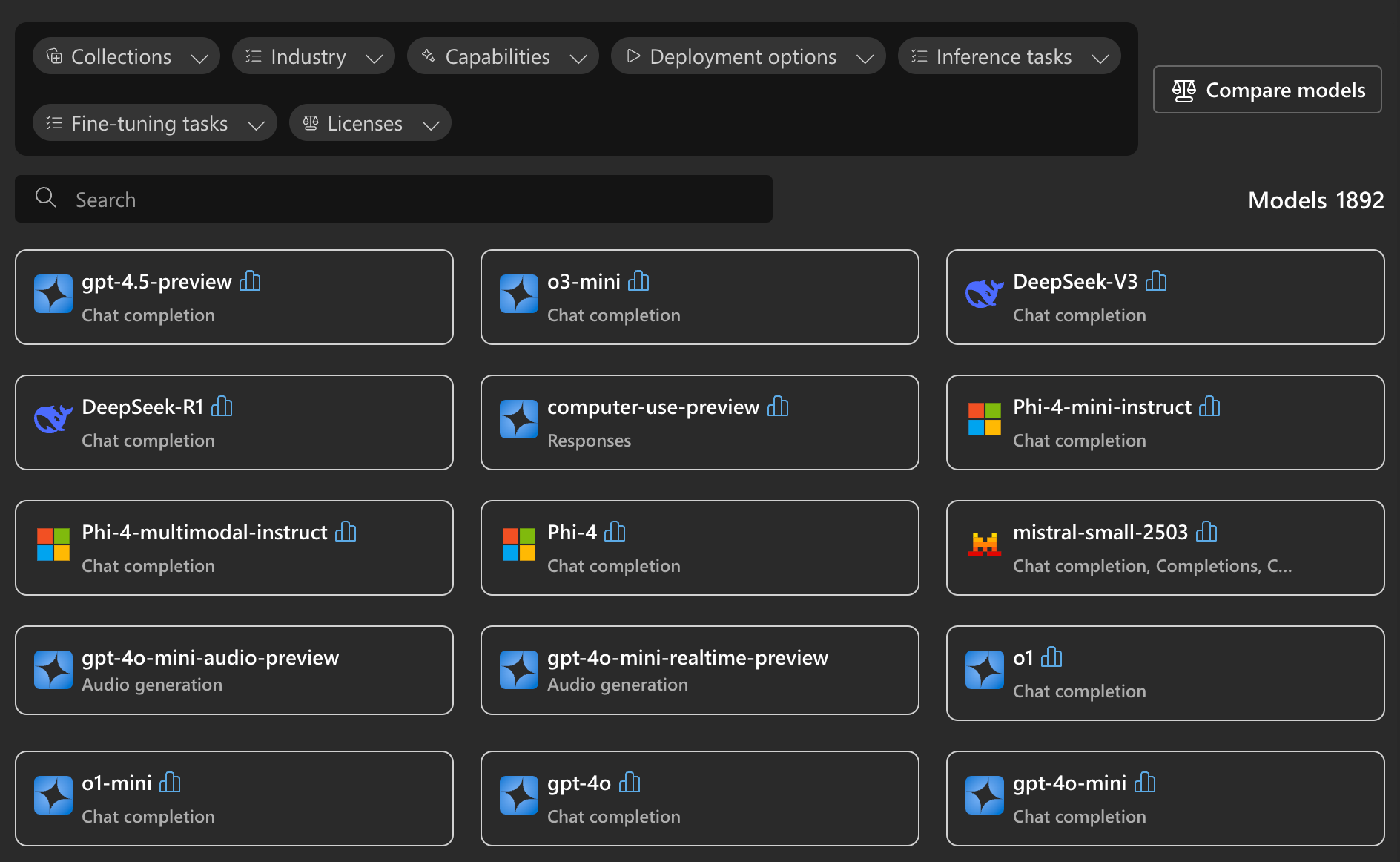Expand the Capabilities filter
1400x862 pixels.
click(x=503, y=56)
